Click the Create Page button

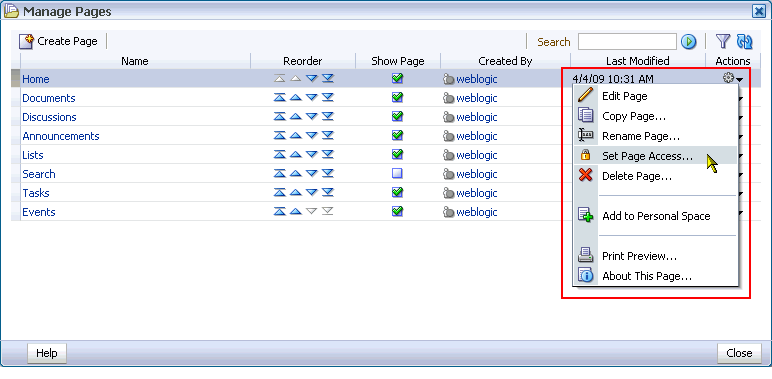pyautogui.click(x=59, y=41)
